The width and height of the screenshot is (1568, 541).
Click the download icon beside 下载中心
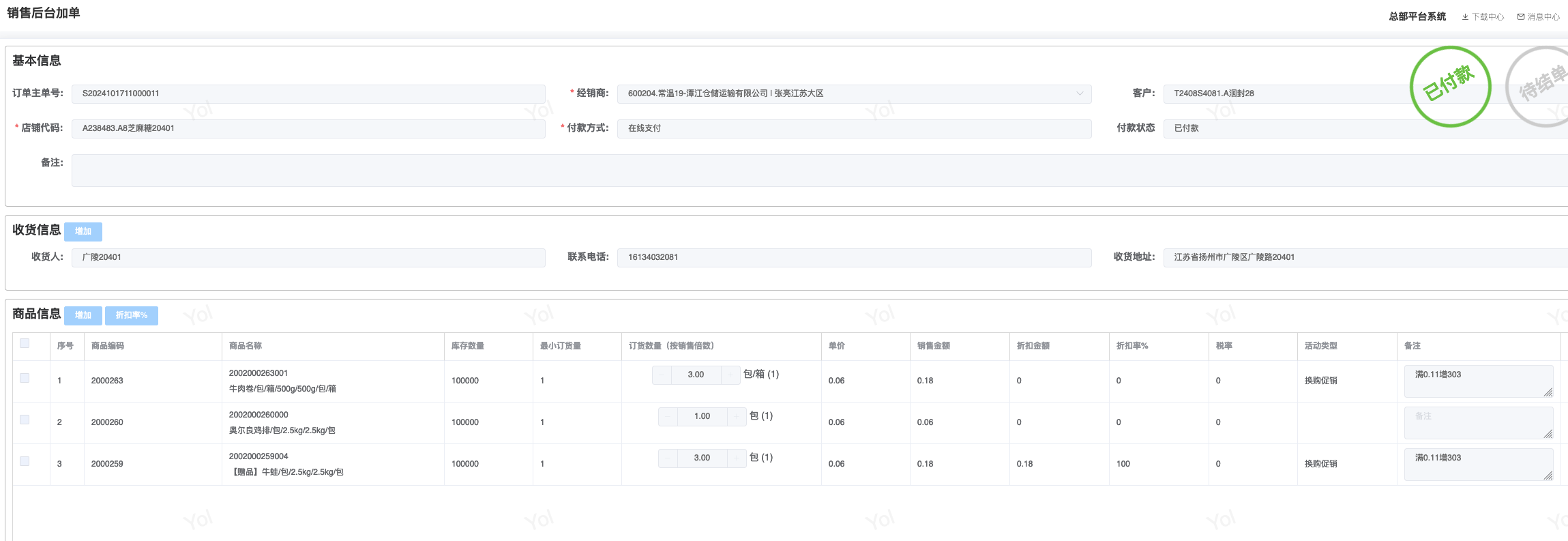click(x=1465, y=17)
